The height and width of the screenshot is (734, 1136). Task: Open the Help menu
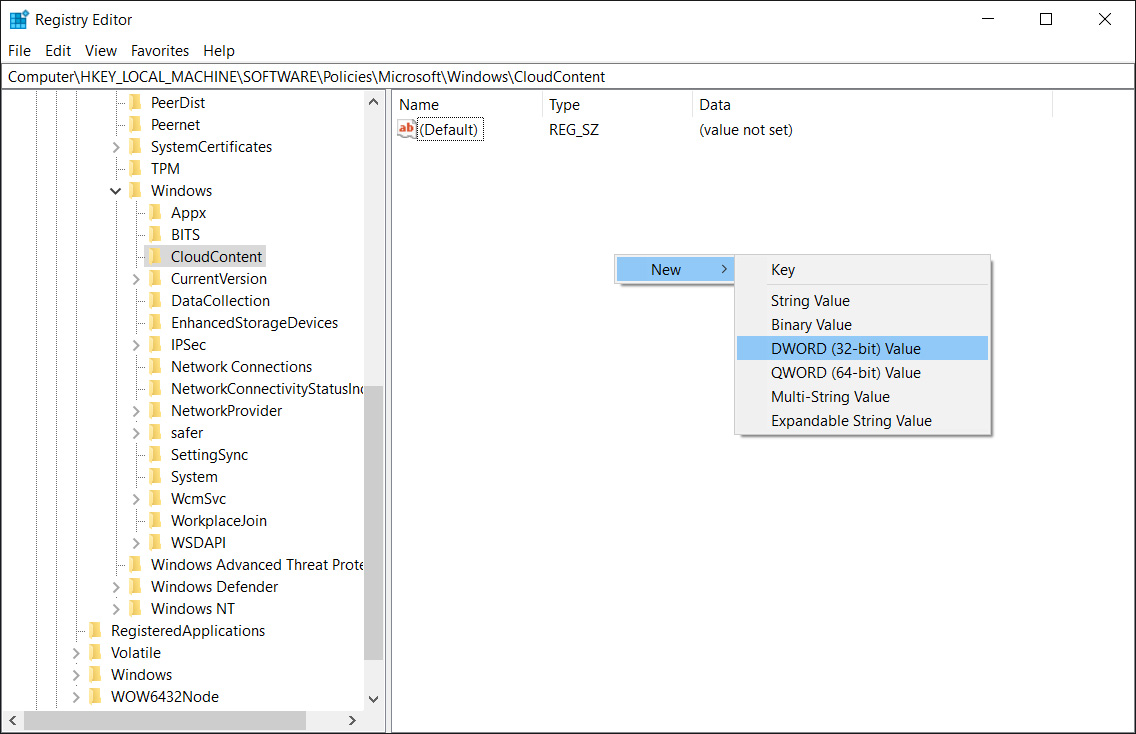(219, 51)
